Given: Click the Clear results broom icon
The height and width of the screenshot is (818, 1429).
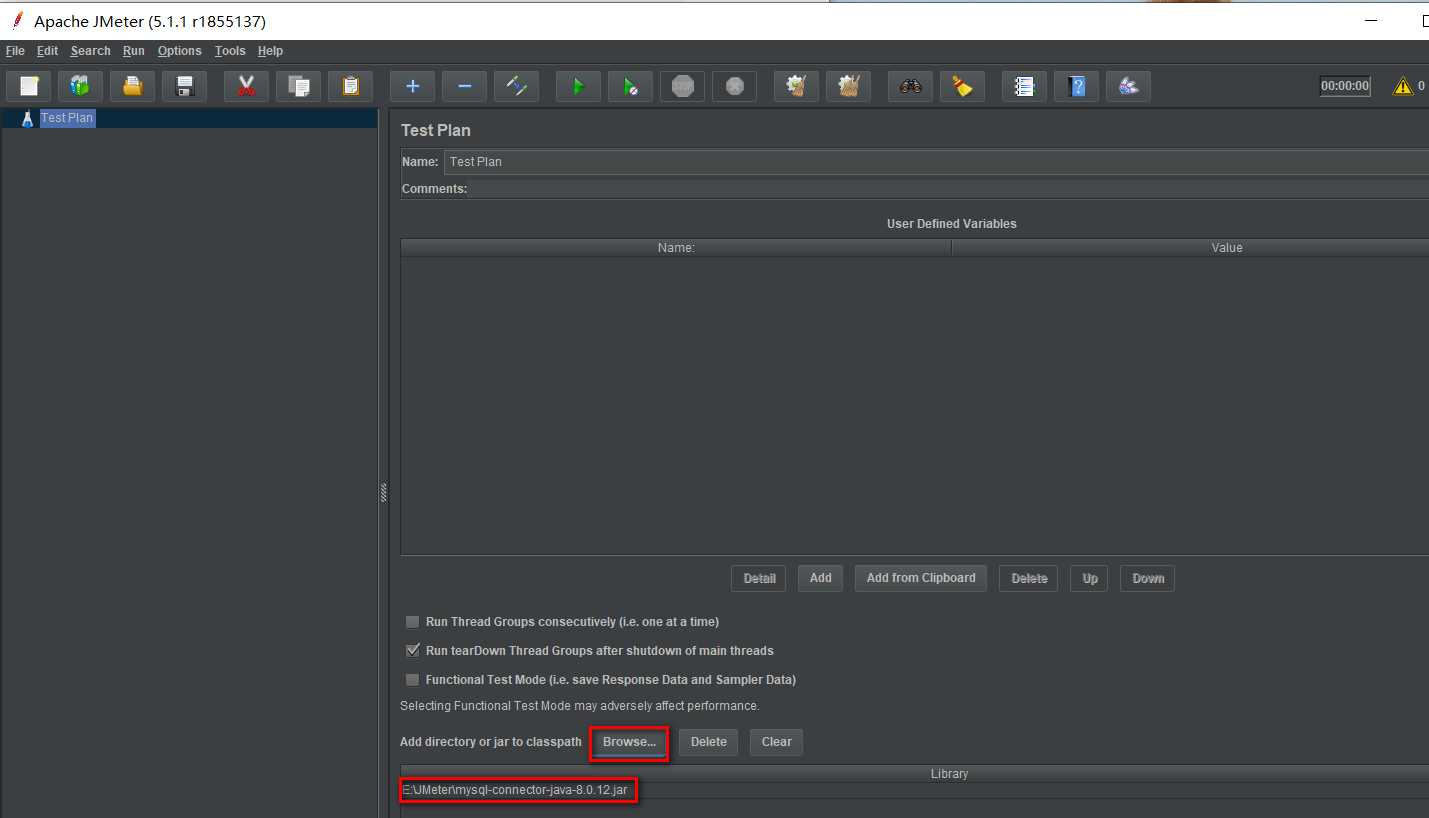Looking at the screenshot, I should [796, 86].
